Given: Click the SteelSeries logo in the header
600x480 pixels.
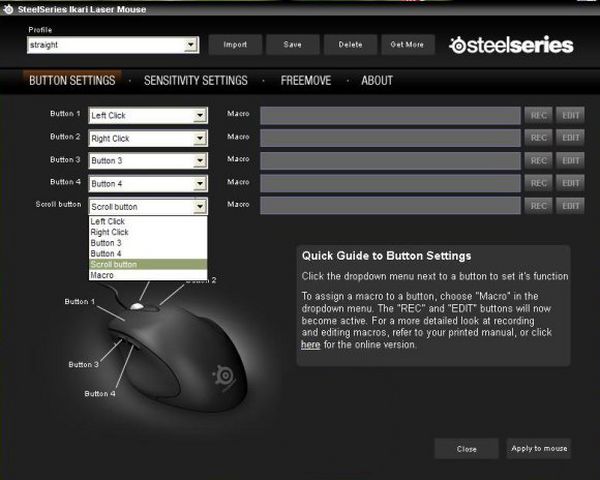Looking at the screenshot, I should [511, 45].
